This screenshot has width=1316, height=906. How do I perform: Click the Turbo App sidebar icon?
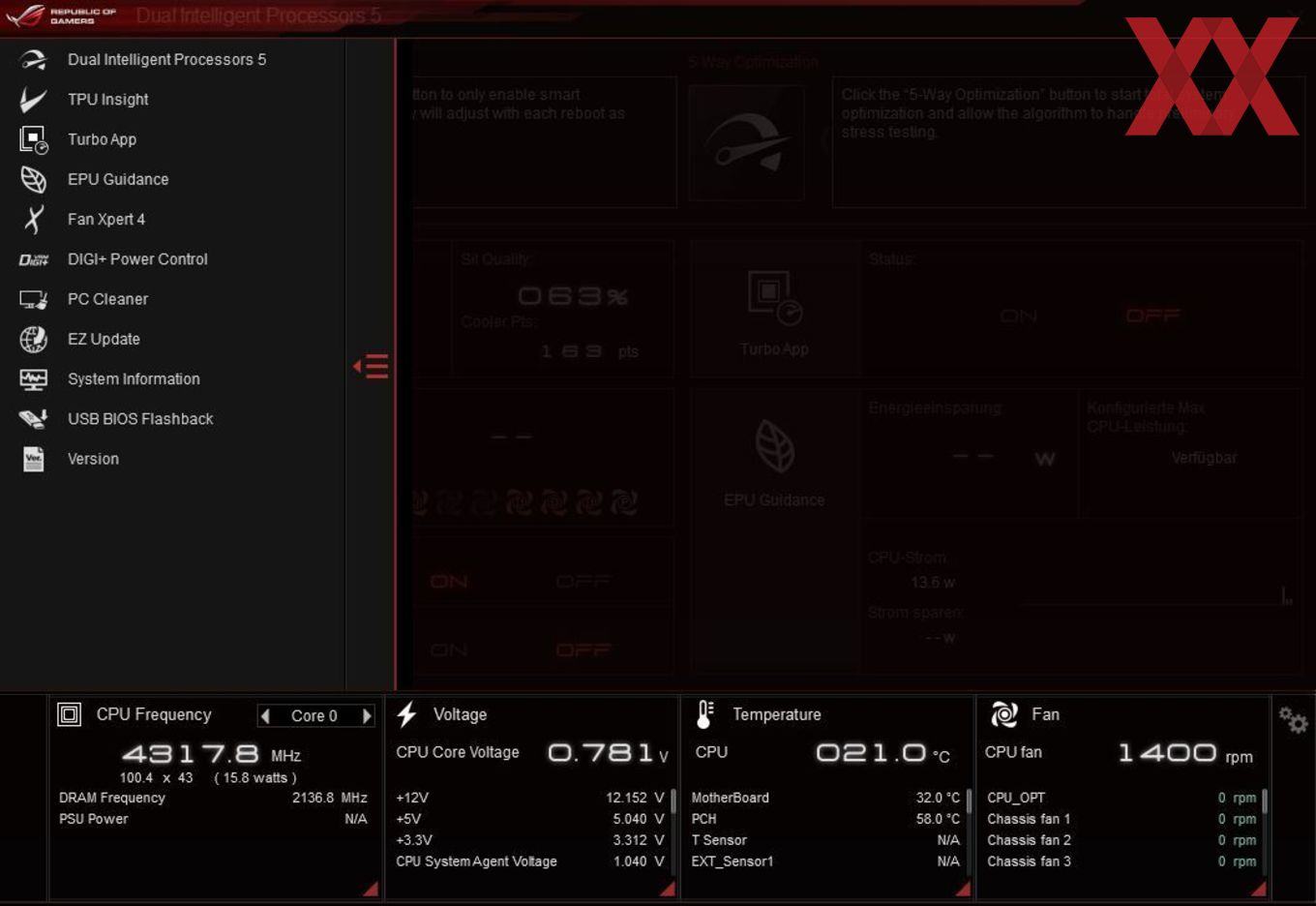click(33, 139)
